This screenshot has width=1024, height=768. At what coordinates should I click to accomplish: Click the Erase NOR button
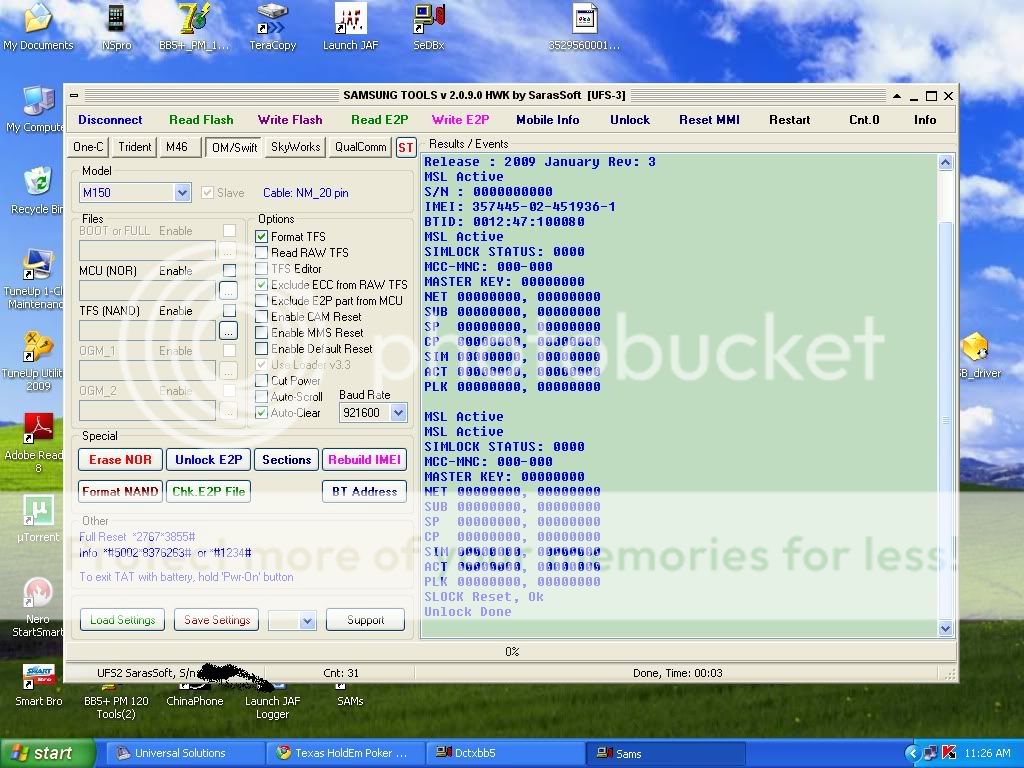click(120, 460)
